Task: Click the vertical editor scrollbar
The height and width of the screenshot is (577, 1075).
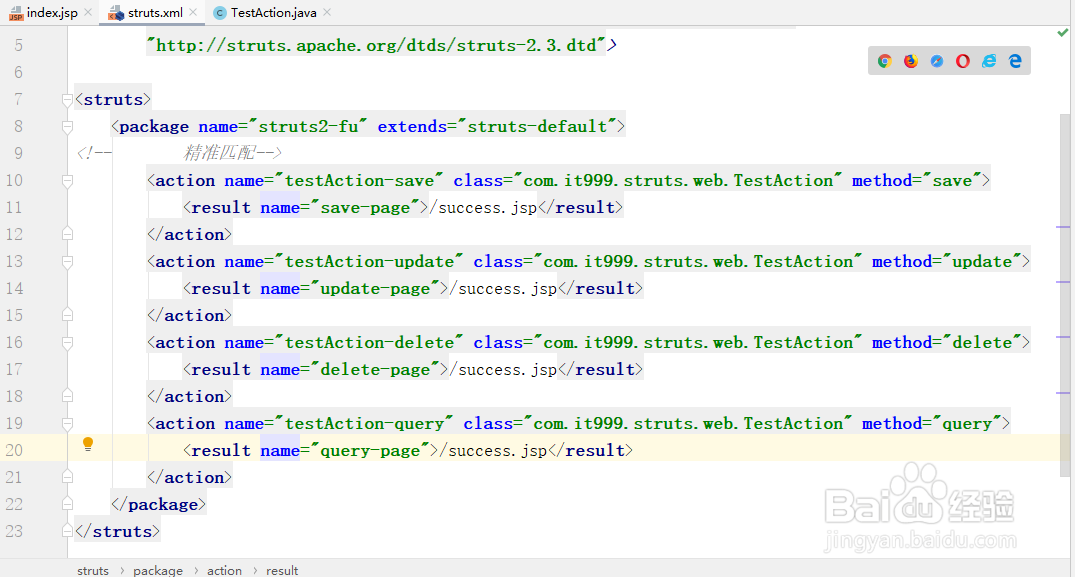Action: (x=1065, y=295)
